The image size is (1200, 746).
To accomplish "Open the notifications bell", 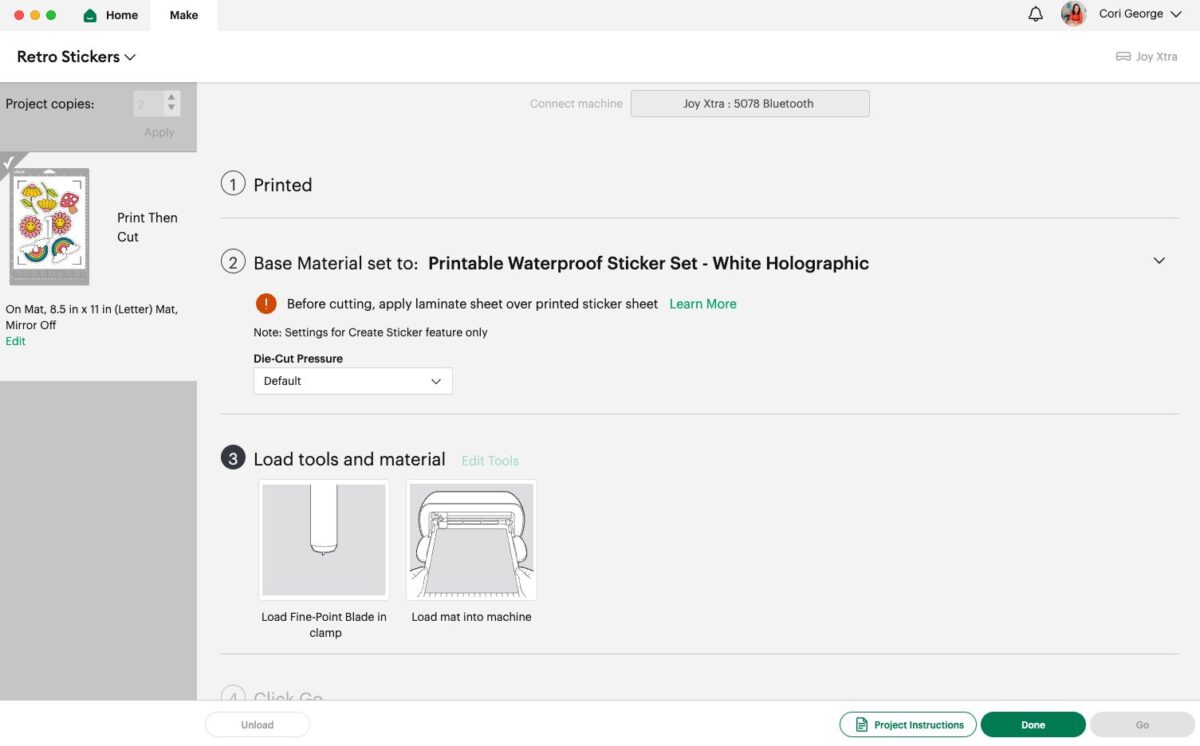I will pos(1036,14).
